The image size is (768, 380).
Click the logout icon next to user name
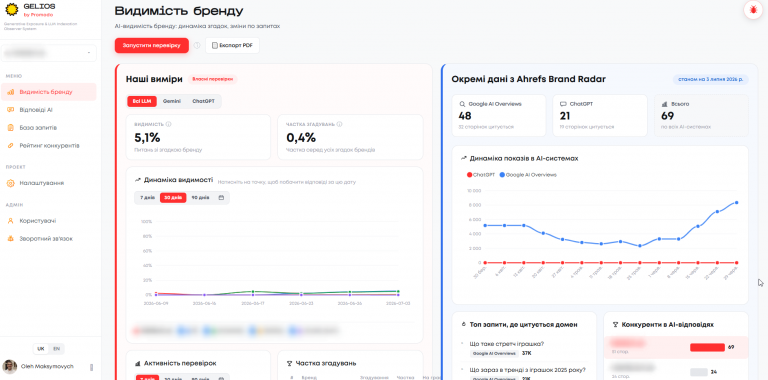pyautogui.click(x=92, y=367)
